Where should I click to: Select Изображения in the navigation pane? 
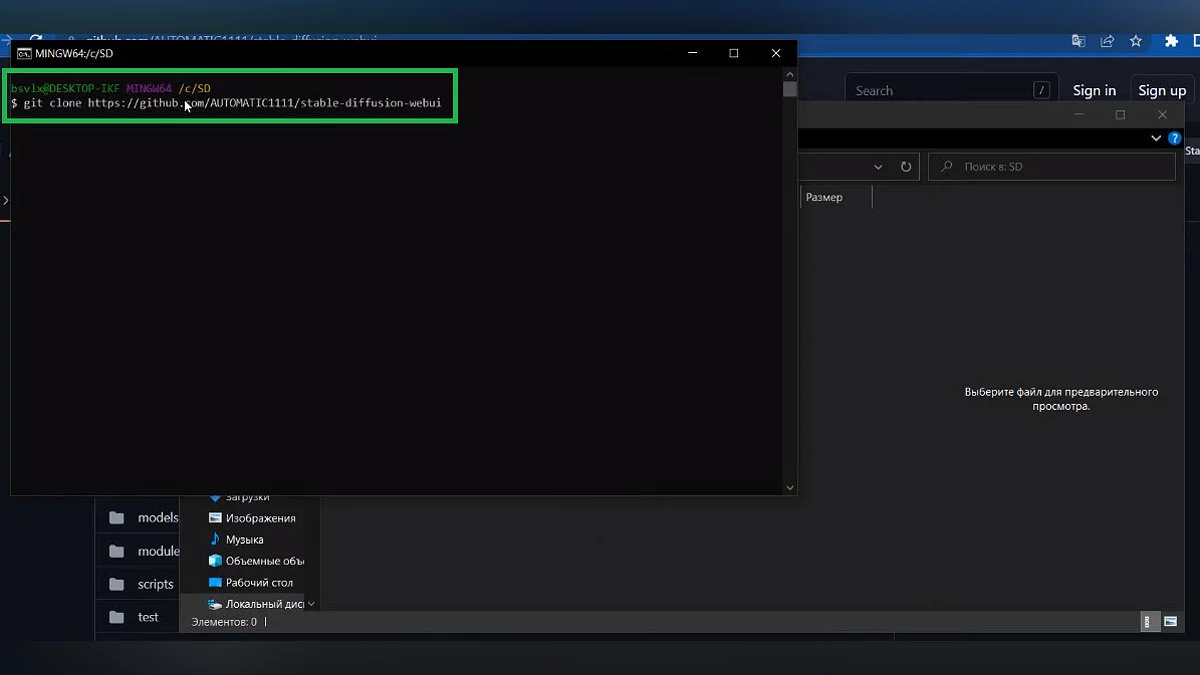click(260, 518)
